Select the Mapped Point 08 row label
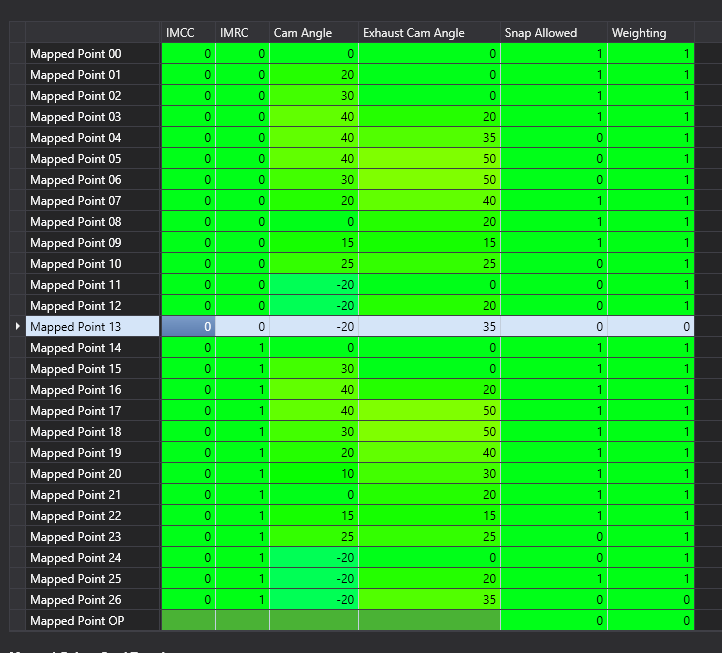The width and height of the screenshot is (722, 653). click(x=93, y=222)
